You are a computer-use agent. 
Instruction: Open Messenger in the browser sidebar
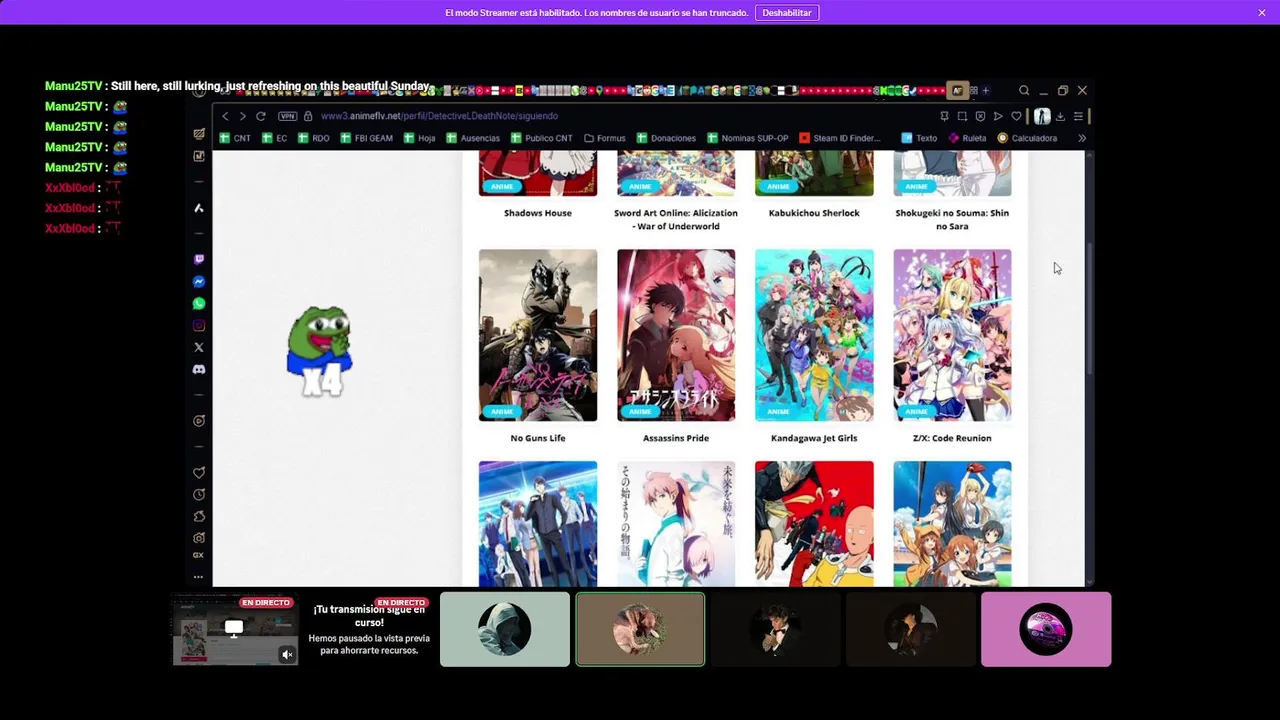point(199,282)
